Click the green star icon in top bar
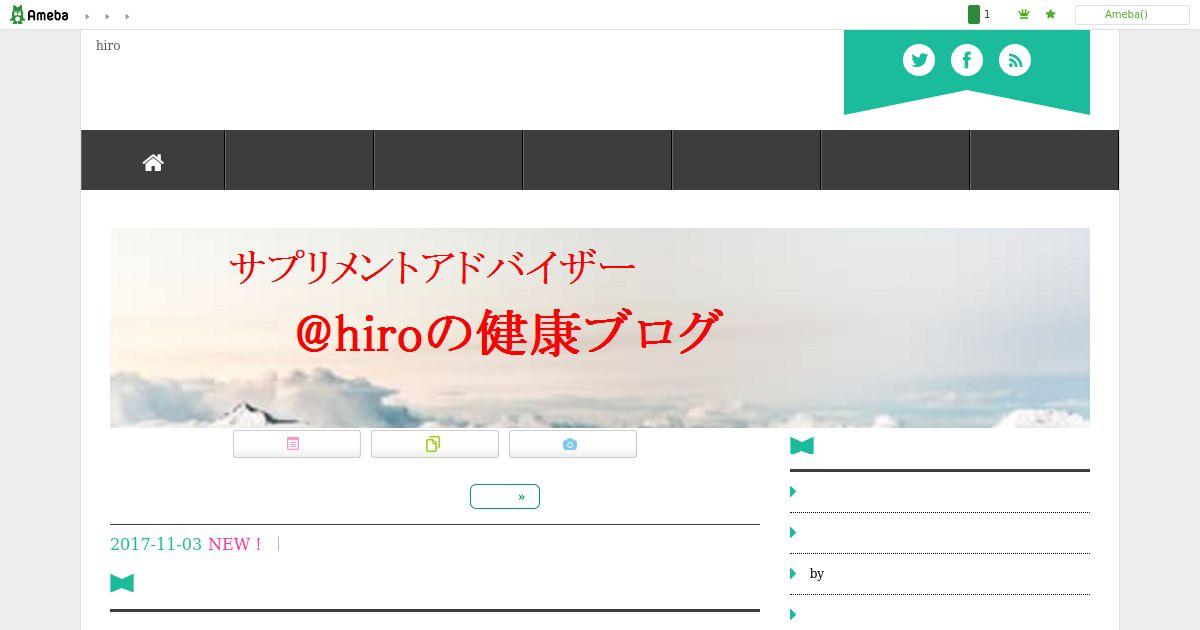Viewport: 1200px width, 630px height. (1050, 14)
